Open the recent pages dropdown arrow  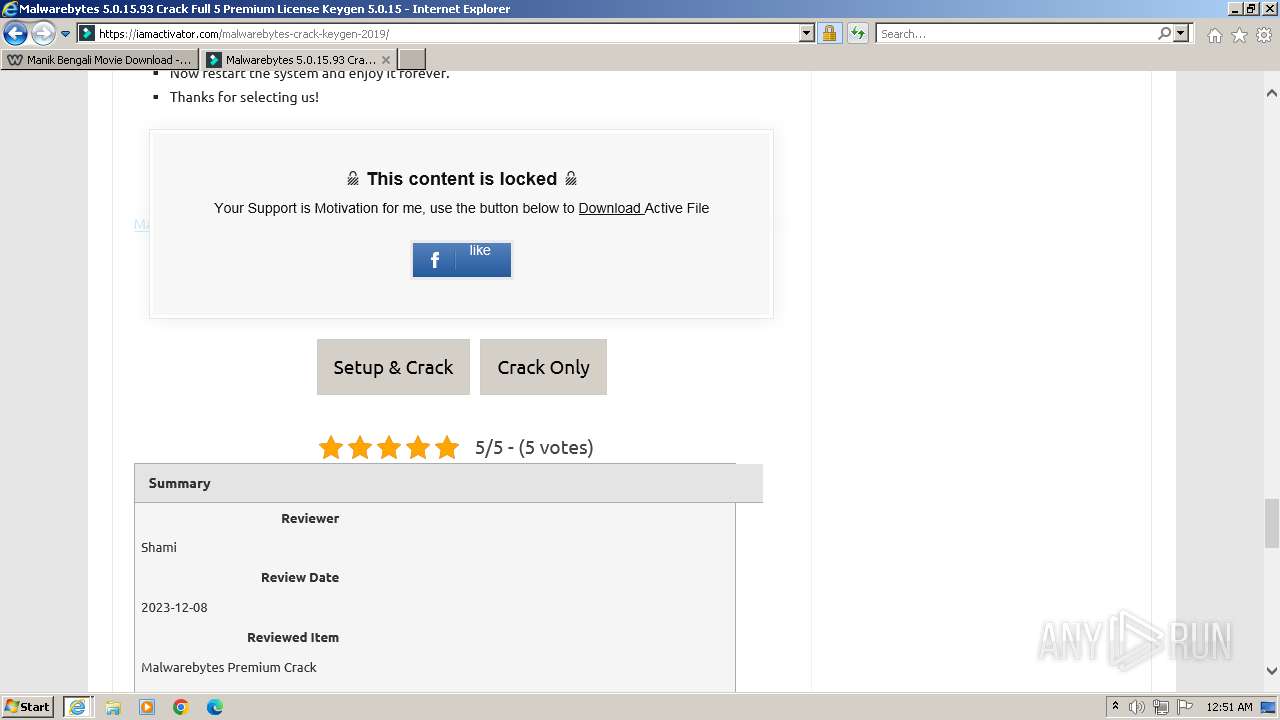(66, 33)
